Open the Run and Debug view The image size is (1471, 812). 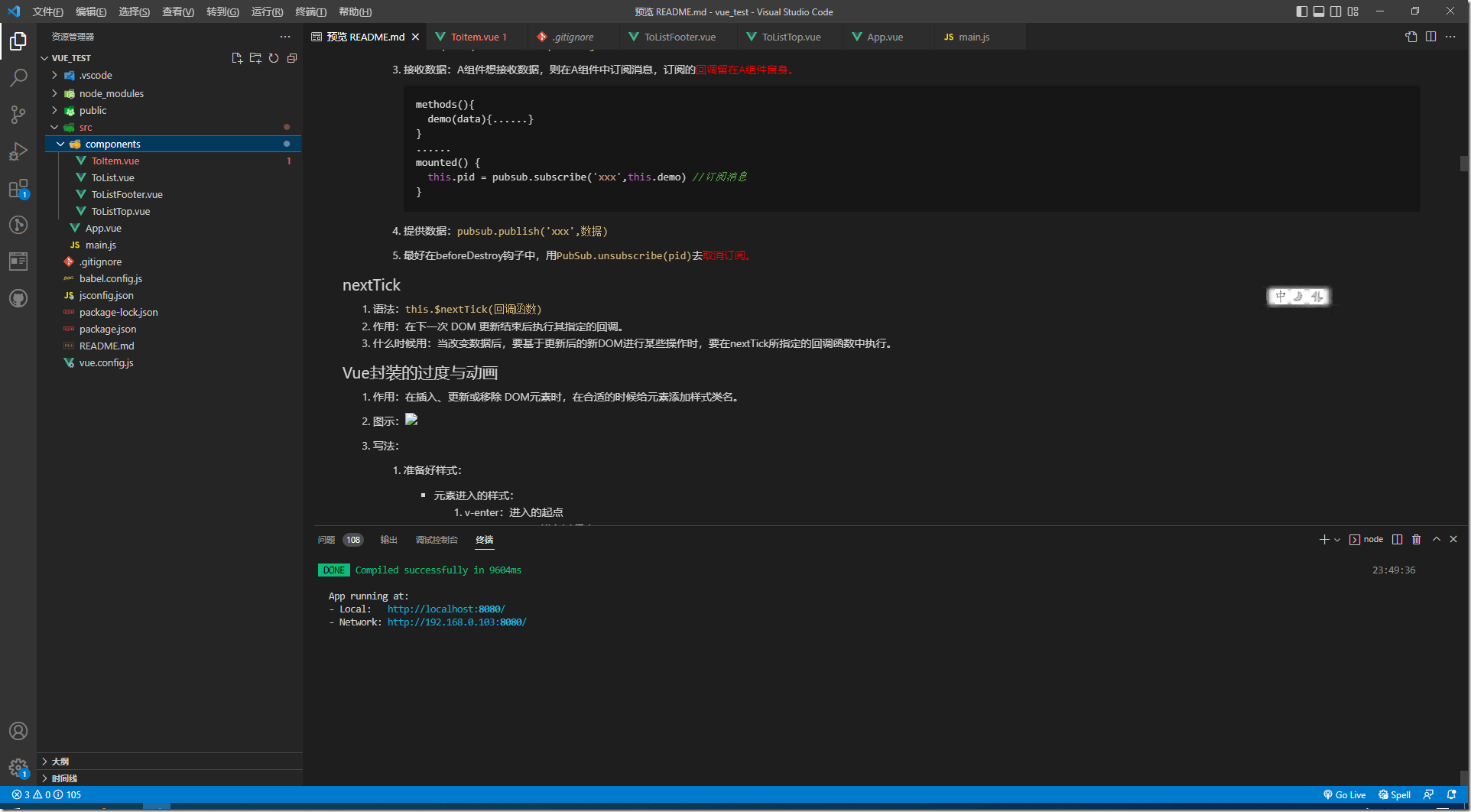click(x=18, y=151)
